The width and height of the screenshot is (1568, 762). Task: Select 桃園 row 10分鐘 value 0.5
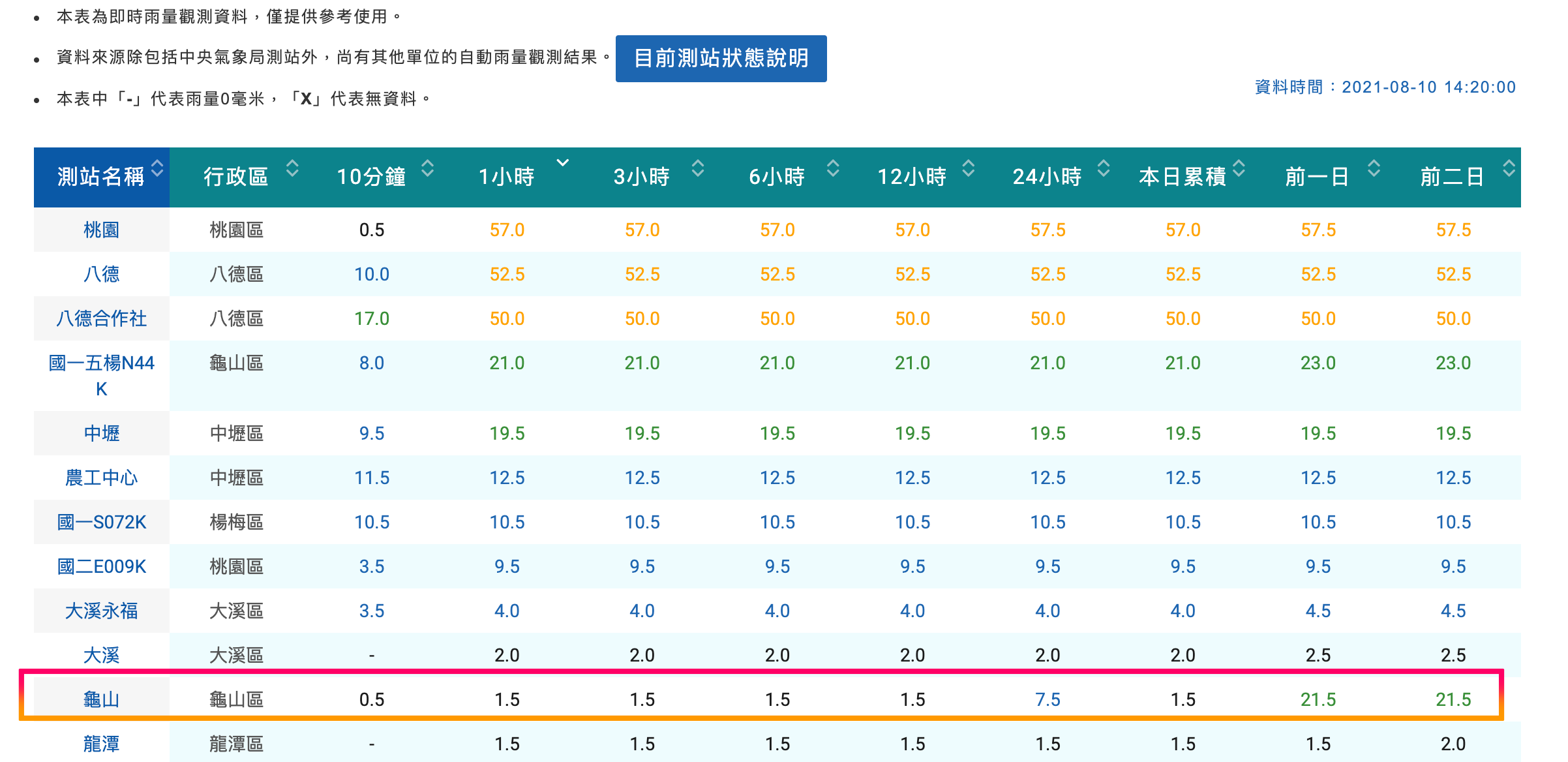point(372,230)
